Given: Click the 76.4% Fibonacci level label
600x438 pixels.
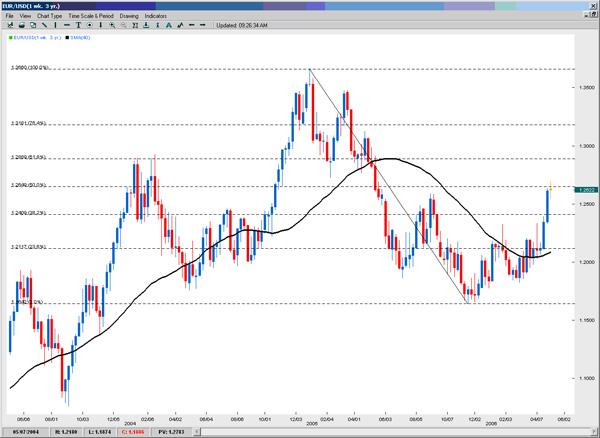Looking at the screenshot, I should [x=29, y=123].
